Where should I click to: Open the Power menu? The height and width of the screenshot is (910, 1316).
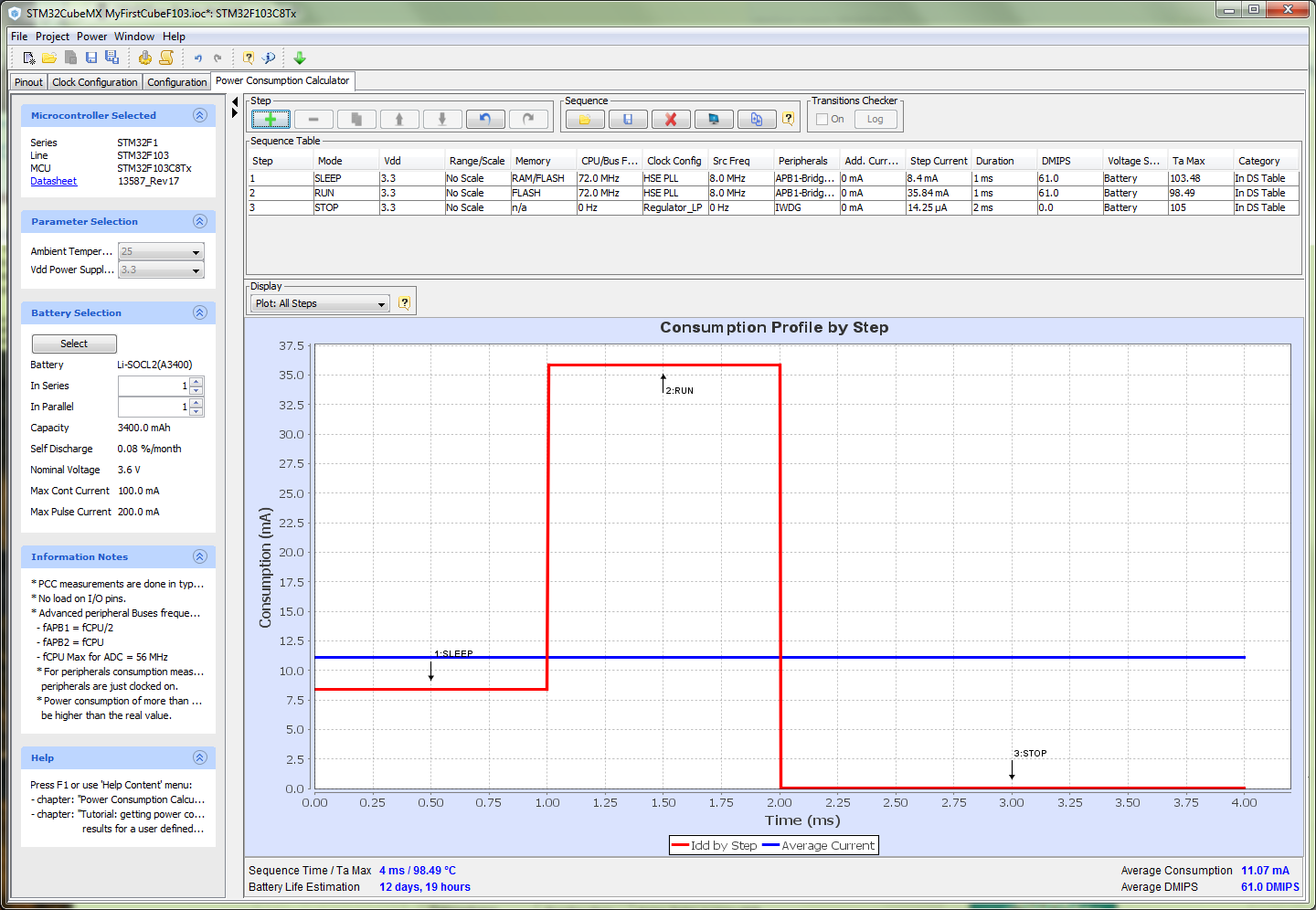[x=91, y=37]
